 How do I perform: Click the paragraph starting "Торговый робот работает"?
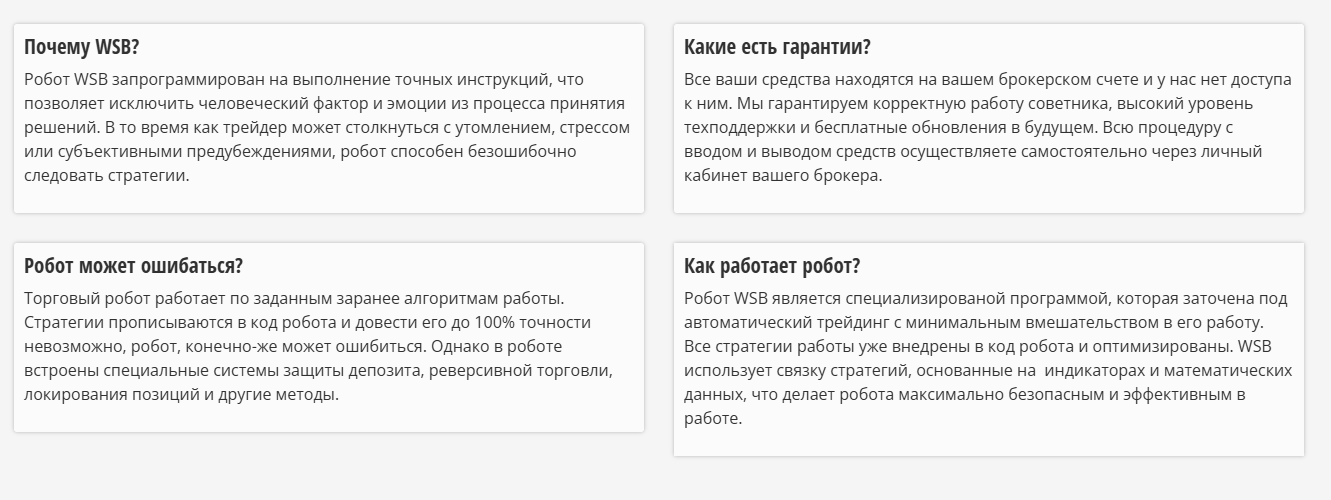coord(318,346)
